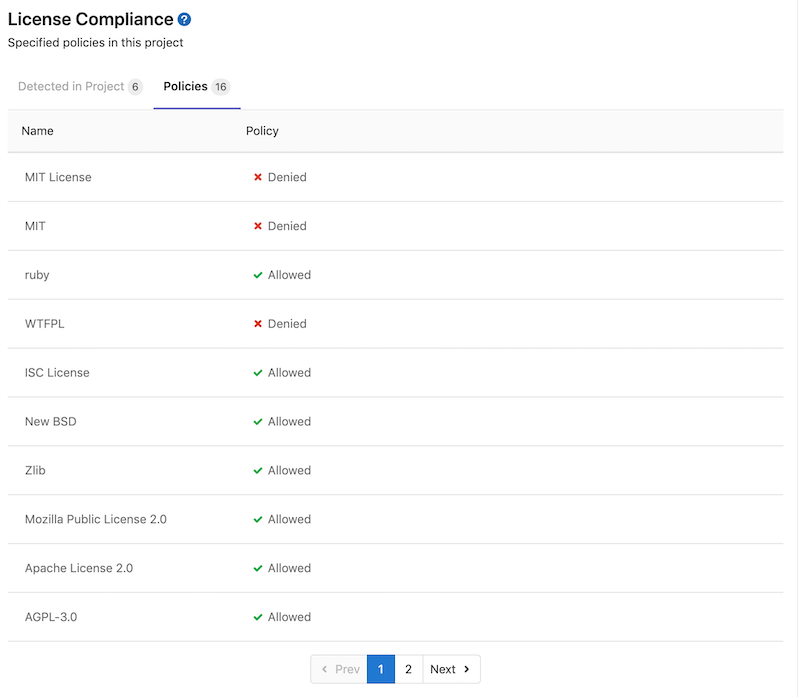Click the Policies count badge 16
The width and height of the screenshot is (798, 697).
tap(221, 87)
